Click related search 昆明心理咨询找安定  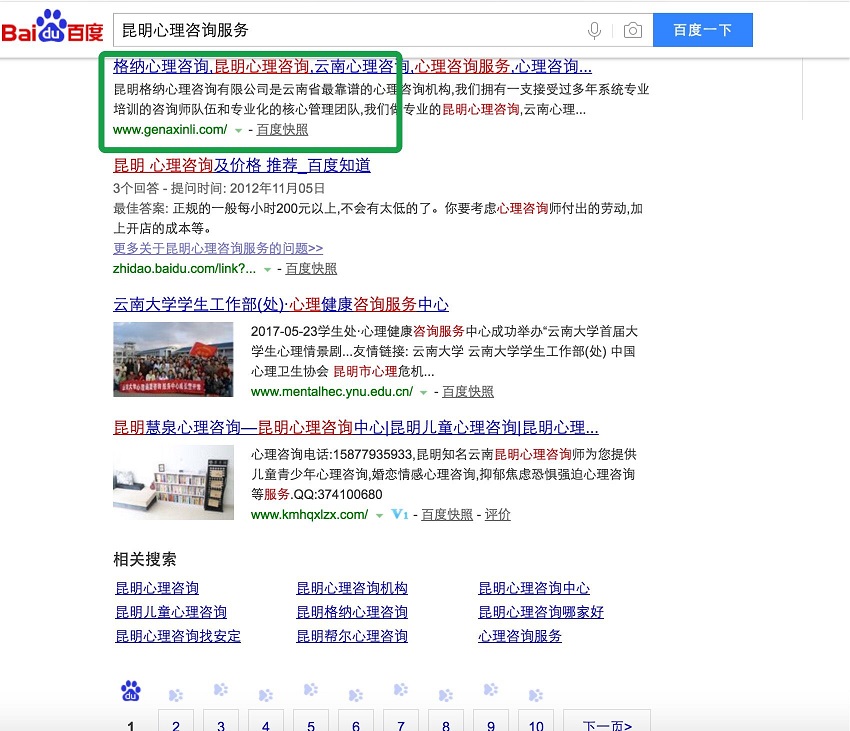pyautogui.click(x=178, y=636)
